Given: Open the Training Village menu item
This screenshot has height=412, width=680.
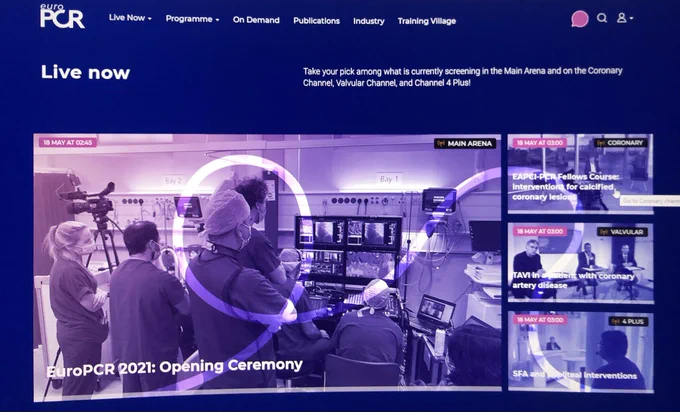Looking at the screenshot, I should tap(427, 21).
